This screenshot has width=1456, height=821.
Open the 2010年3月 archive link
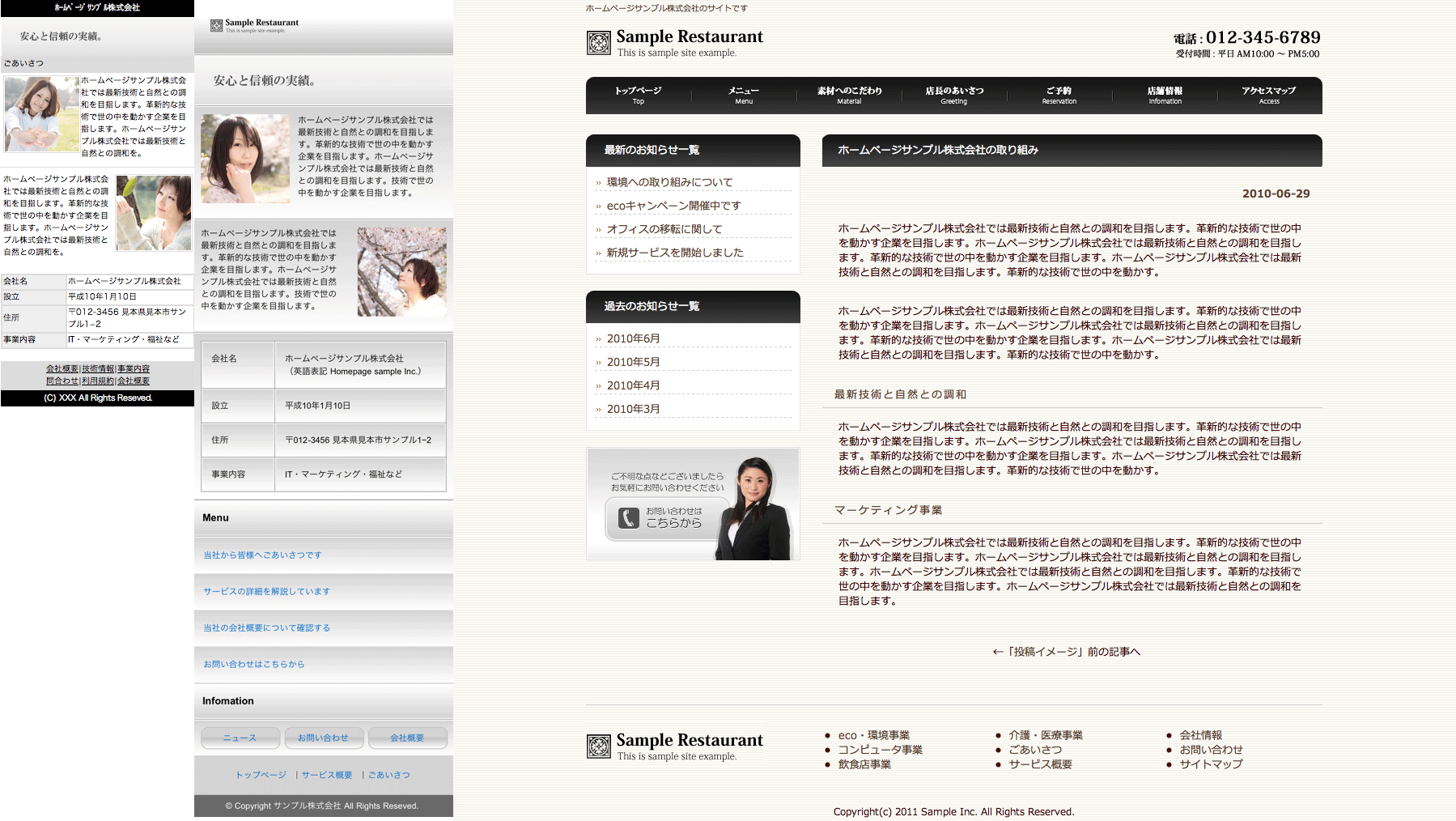tap(633, 409)
